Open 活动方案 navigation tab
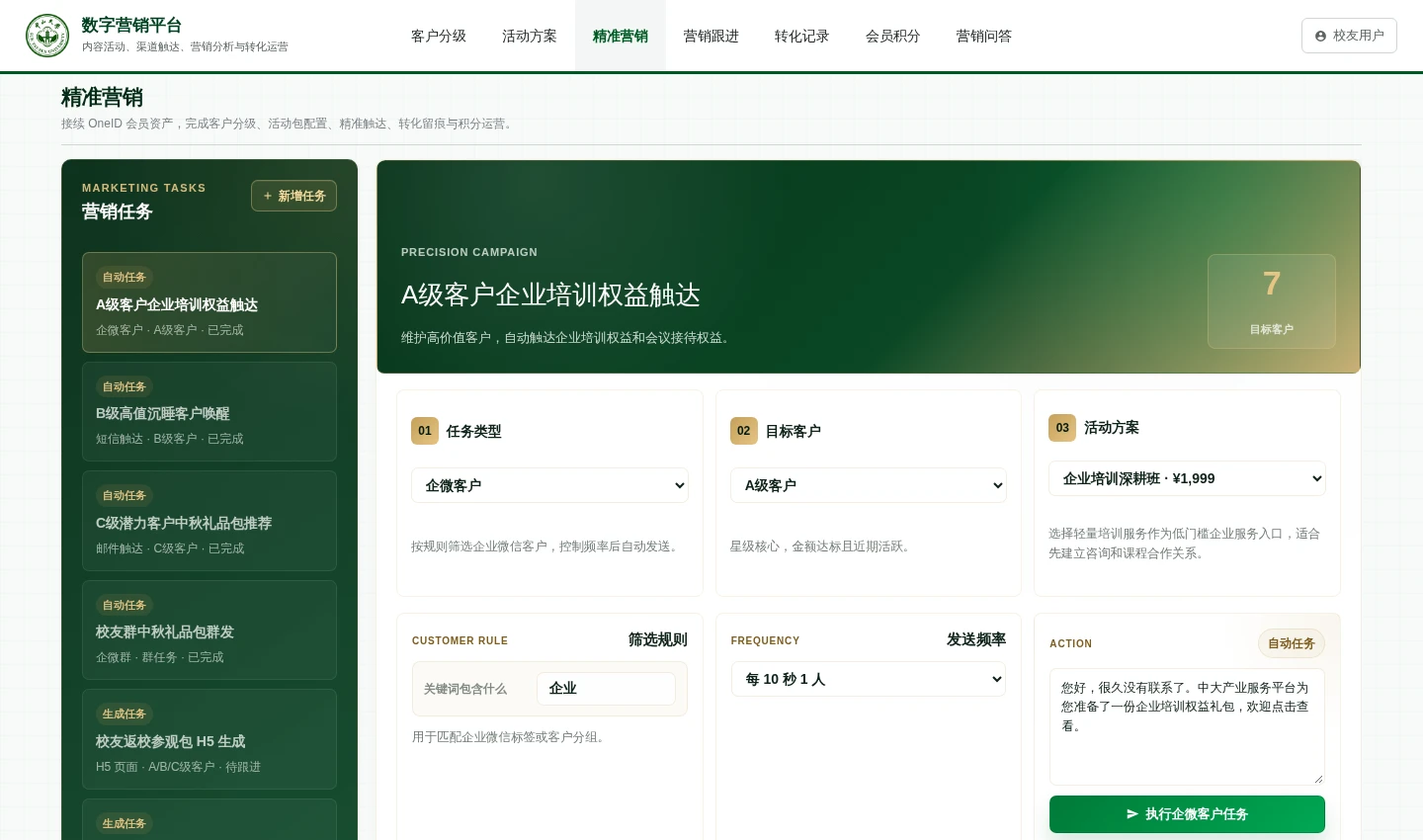This screenshot has height=840, width=1423. (x=530, y=36)
